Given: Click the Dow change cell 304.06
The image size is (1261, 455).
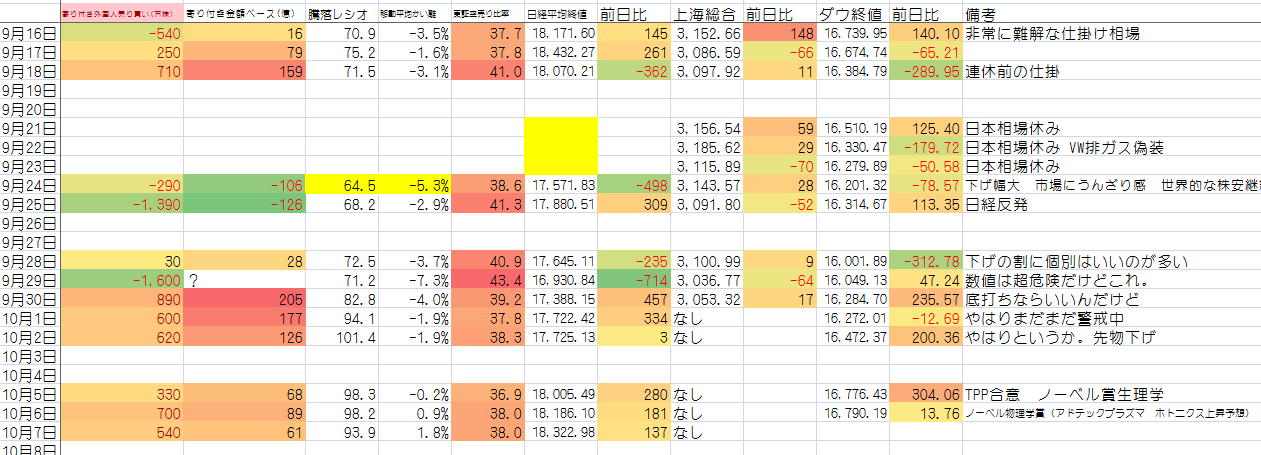Looking at the screenshot, I should pos(926,394).
